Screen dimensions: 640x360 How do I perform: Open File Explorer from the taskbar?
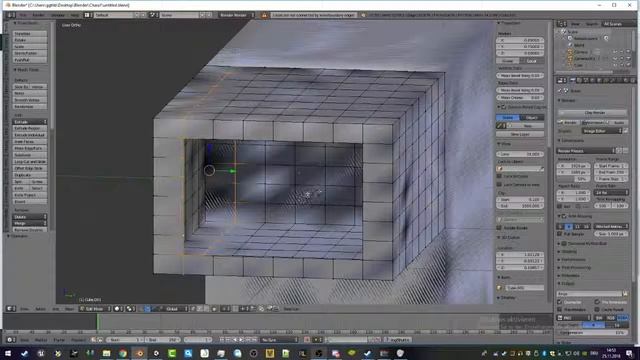pos(107,353)
